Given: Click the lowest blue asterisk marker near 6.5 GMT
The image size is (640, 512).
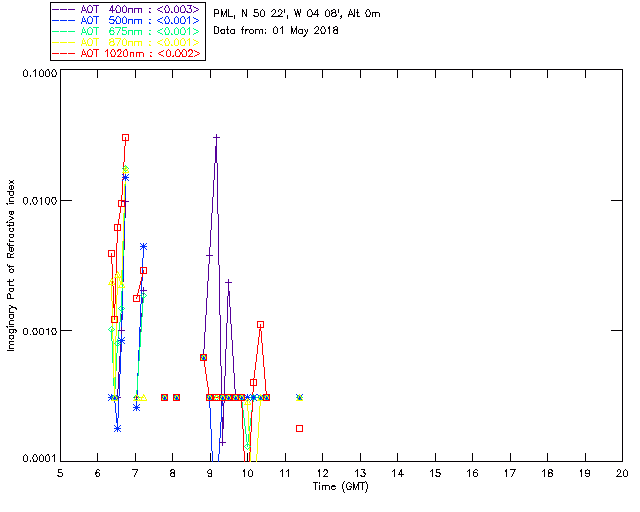Looking at the screenshot, I should tap(117, 428).
